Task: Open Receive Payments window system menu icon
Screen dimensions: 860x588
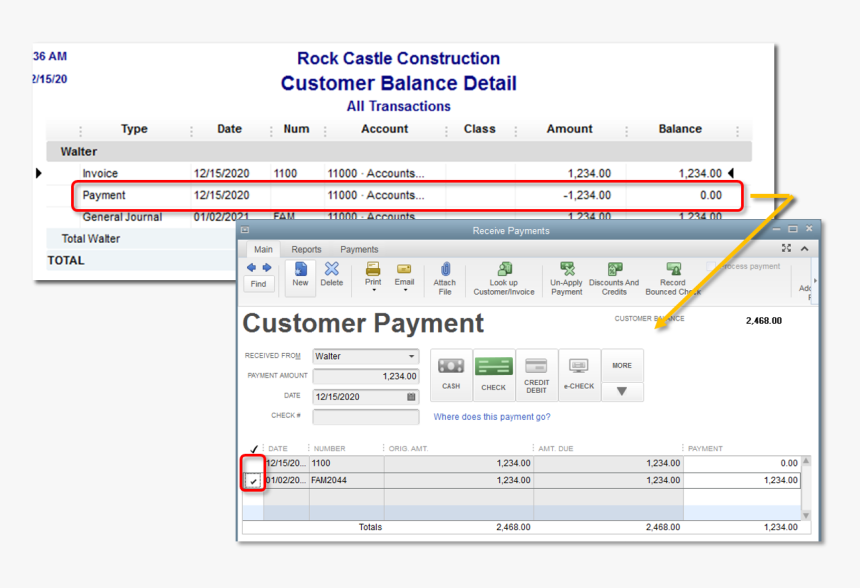Action: (245, 230)
